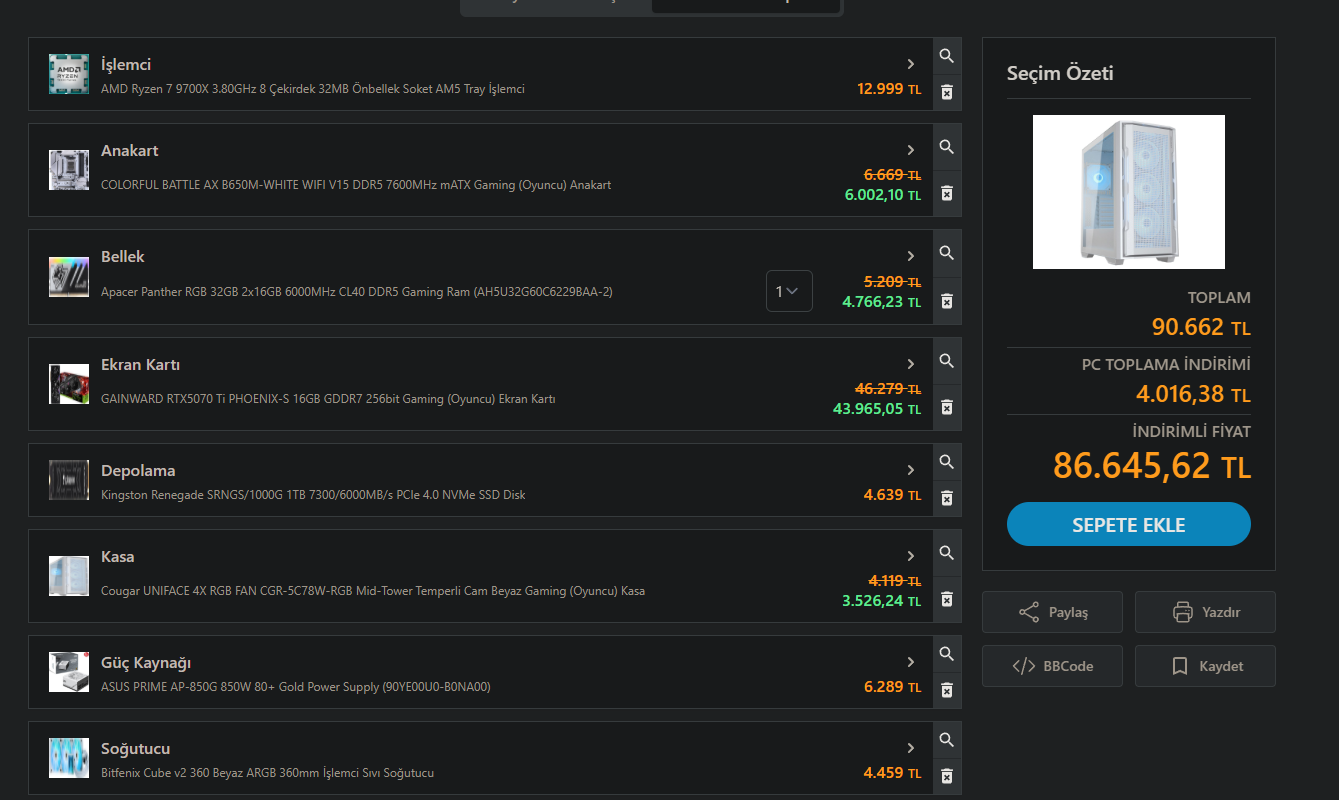Select the GAINWARD RTX5070 Ti PHOENIX-S text

(x=328, y=399)
